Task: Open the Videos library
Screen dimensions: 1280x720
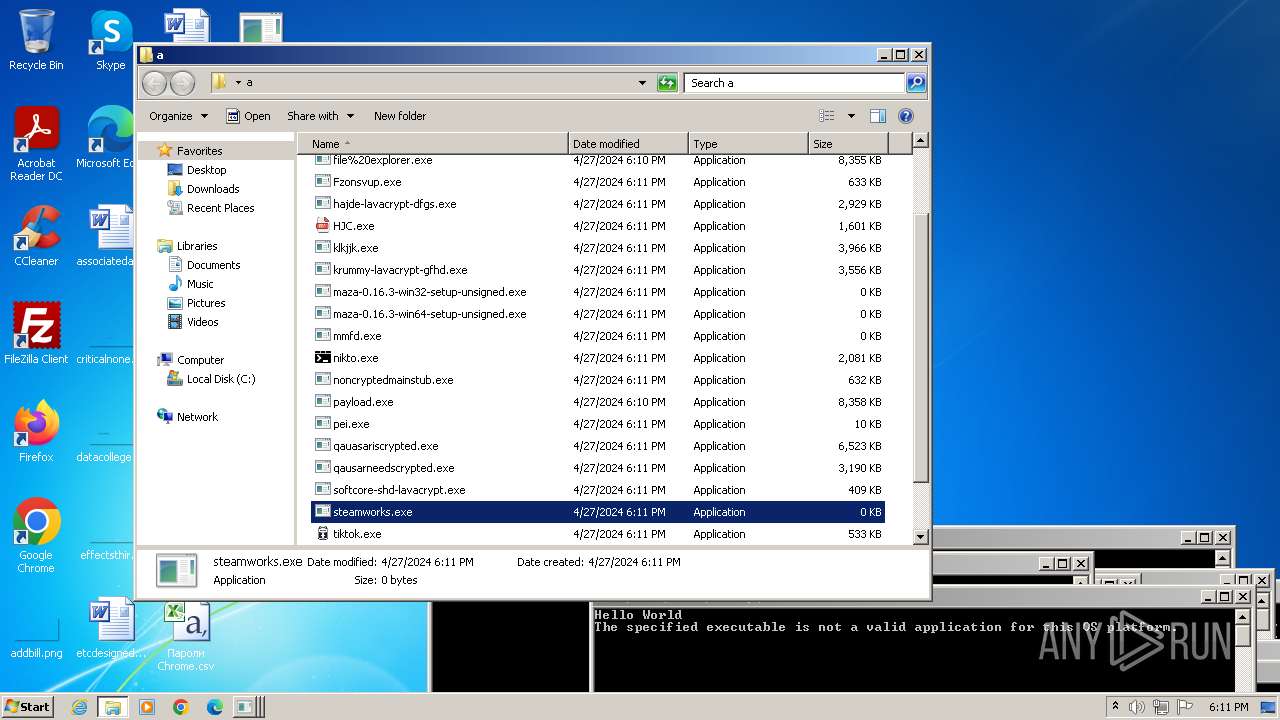Action: [x=202, y=322]
